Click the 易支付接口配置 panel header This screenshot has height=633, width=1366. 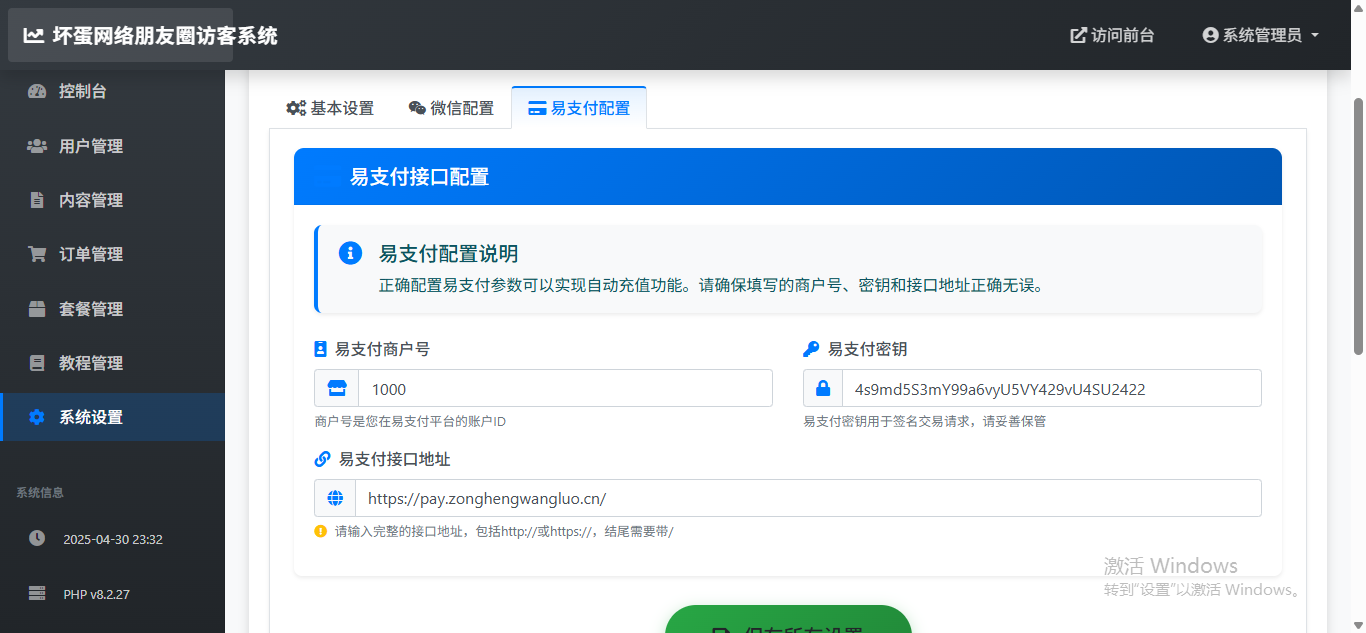click(788, 177)
